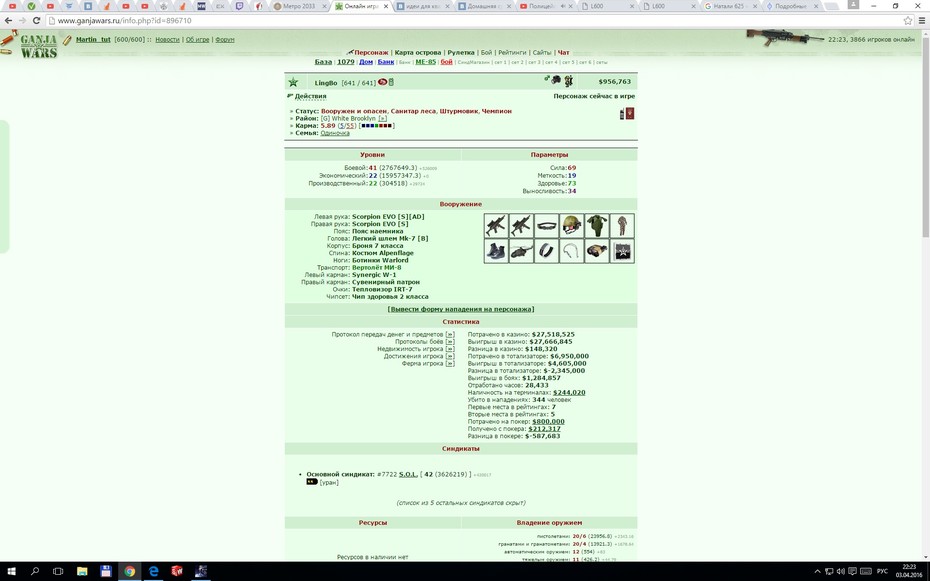Click the volume icon in the system tray
The width and height of the screenshot is (930, 581).
[x=840, y=572]
